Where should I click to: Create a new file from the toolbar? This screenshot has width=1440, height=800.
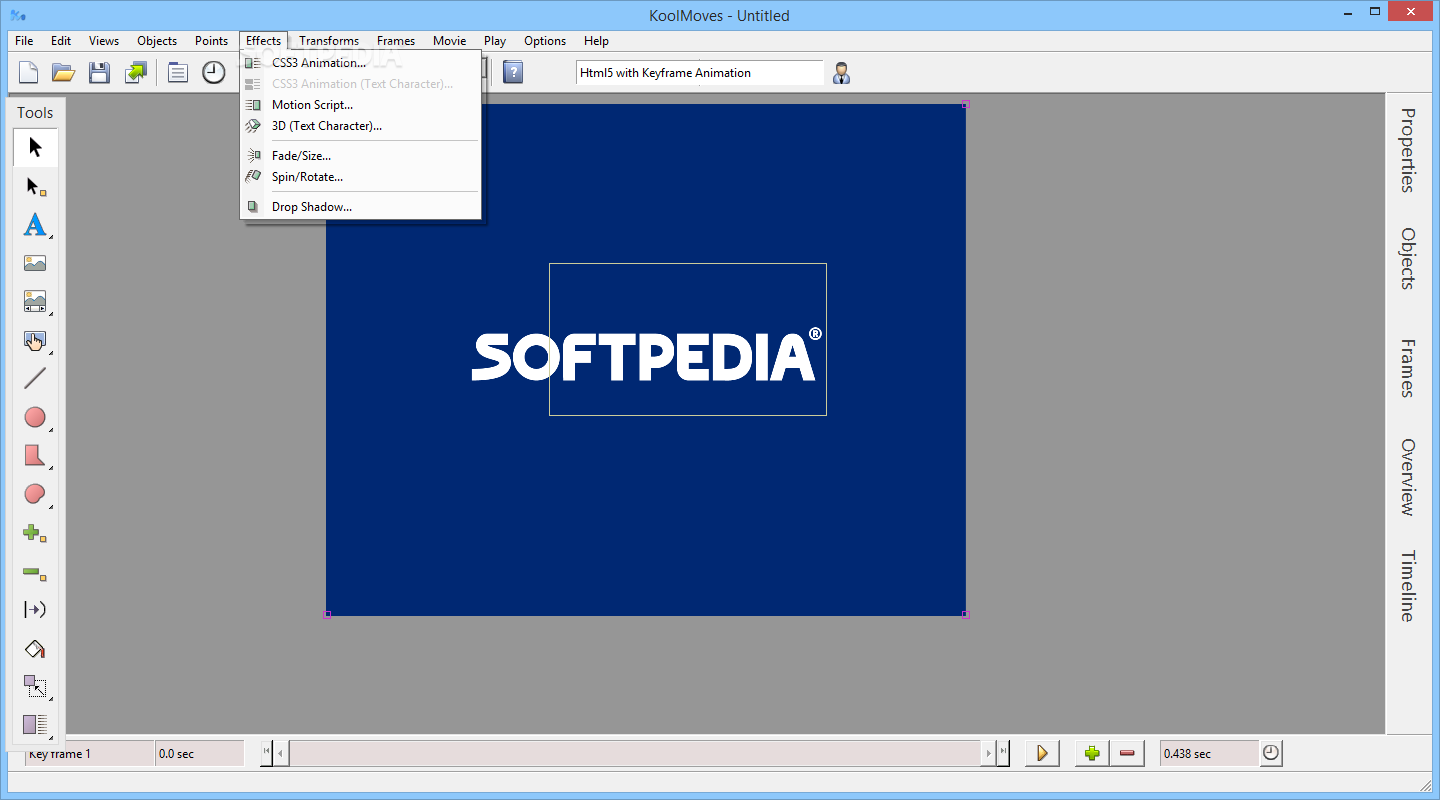click(x=29, y=72)
